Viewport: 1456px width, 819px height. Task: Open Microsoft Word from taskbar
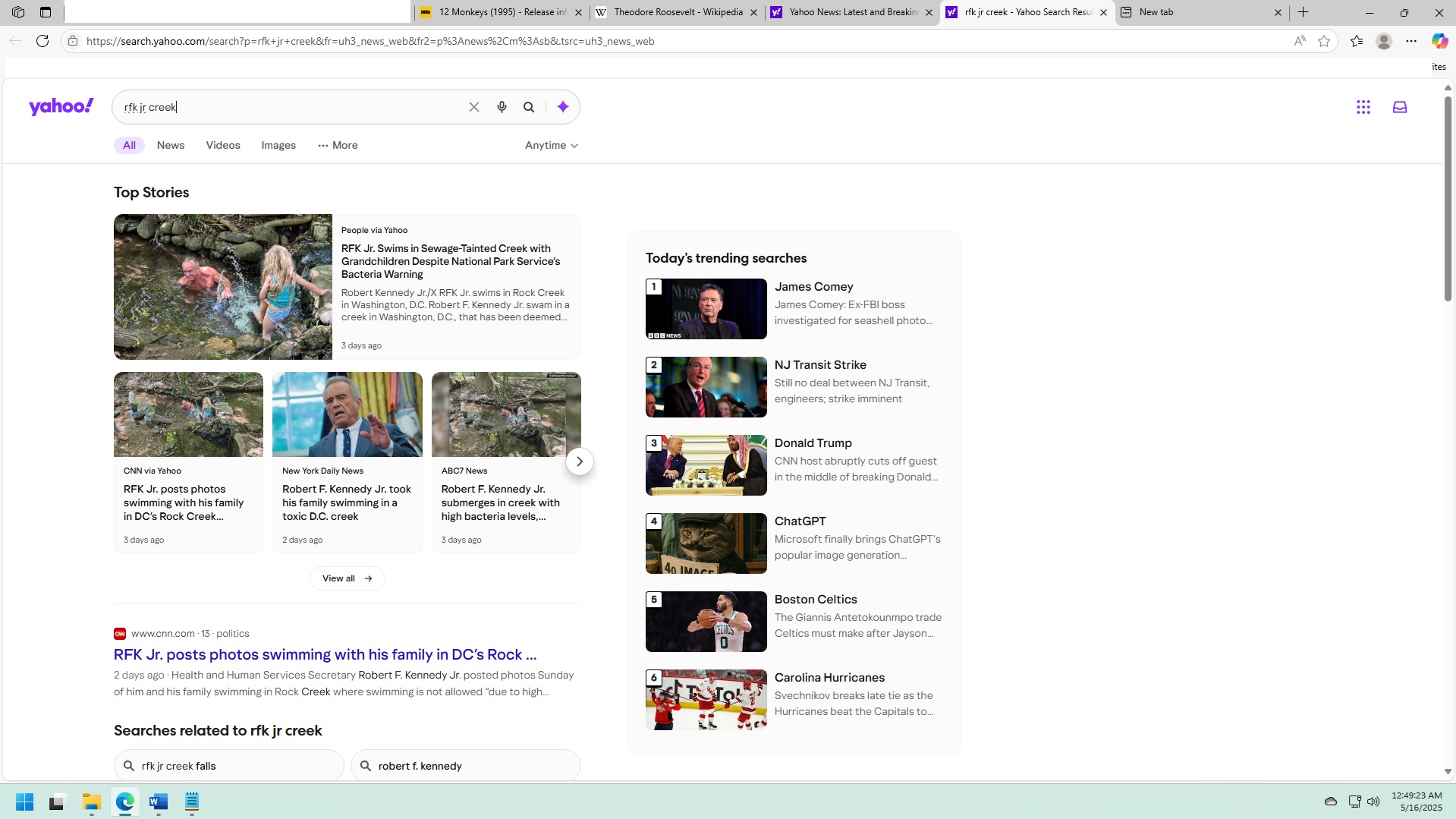[159, 802]
